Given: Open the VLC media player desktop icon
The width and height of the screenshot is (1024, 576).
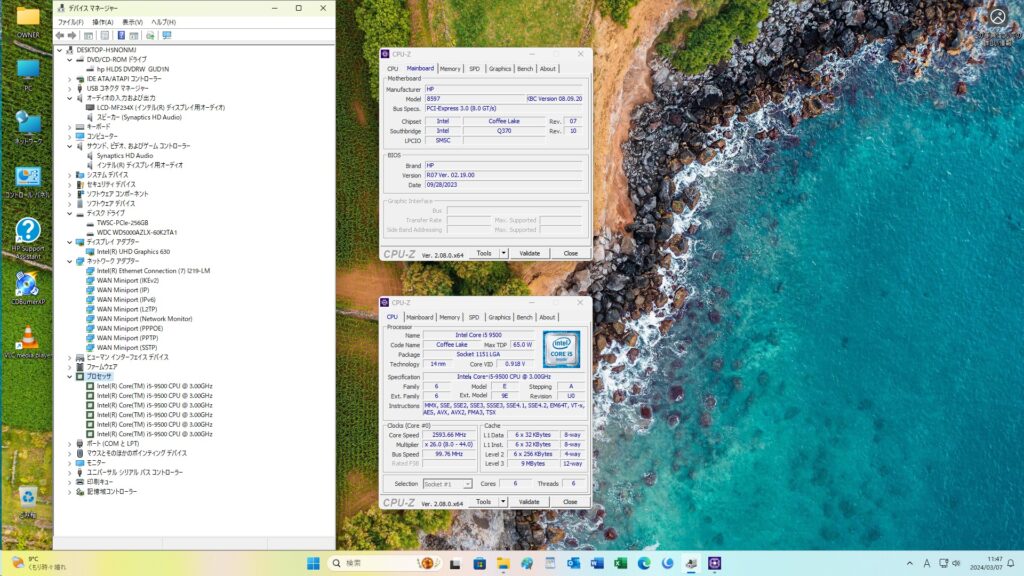Looking at the screenshot, I should (27, 340).
